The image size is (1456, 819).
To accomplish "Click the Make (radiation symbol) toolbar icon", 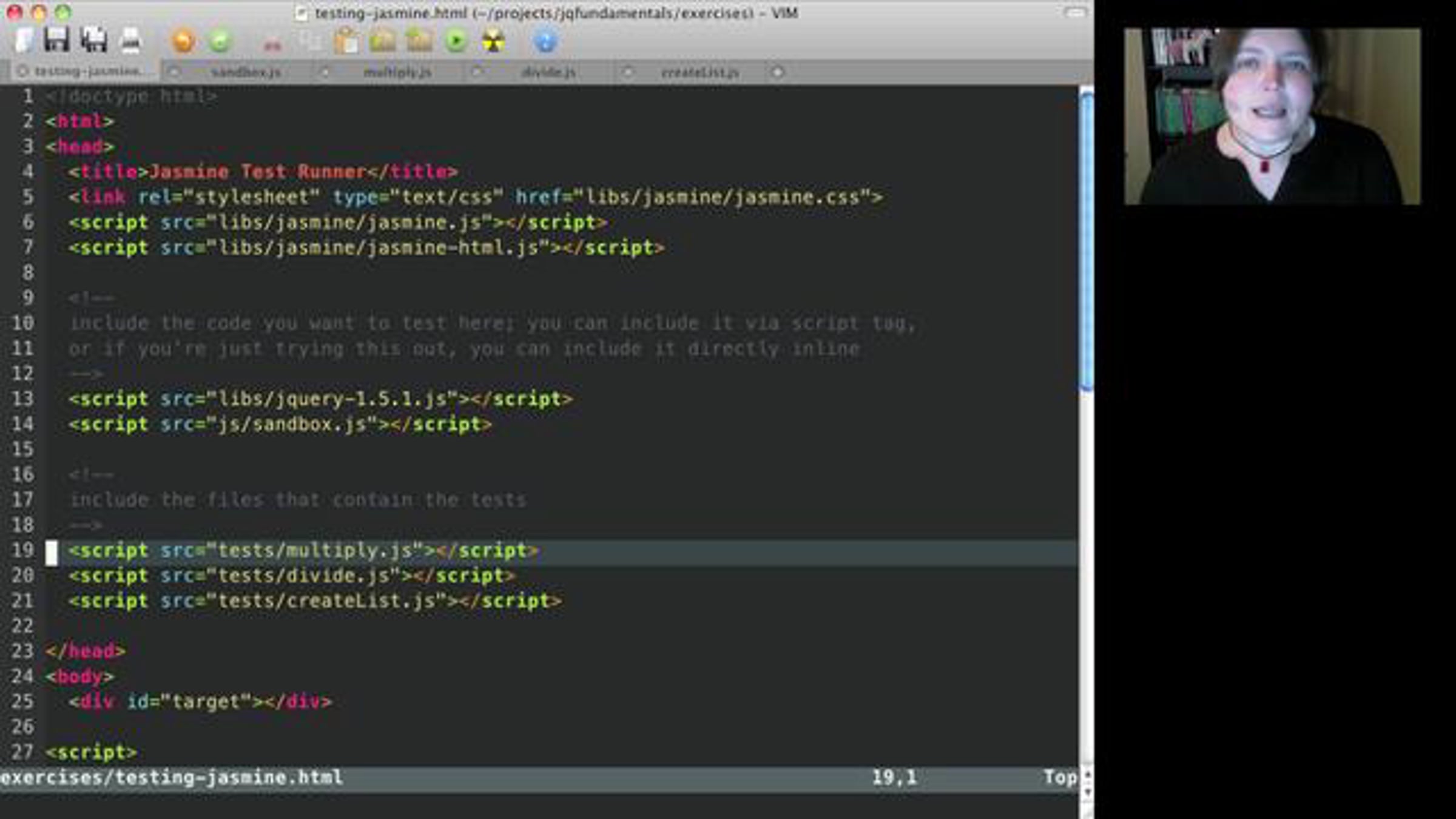I will click(493, 41).
